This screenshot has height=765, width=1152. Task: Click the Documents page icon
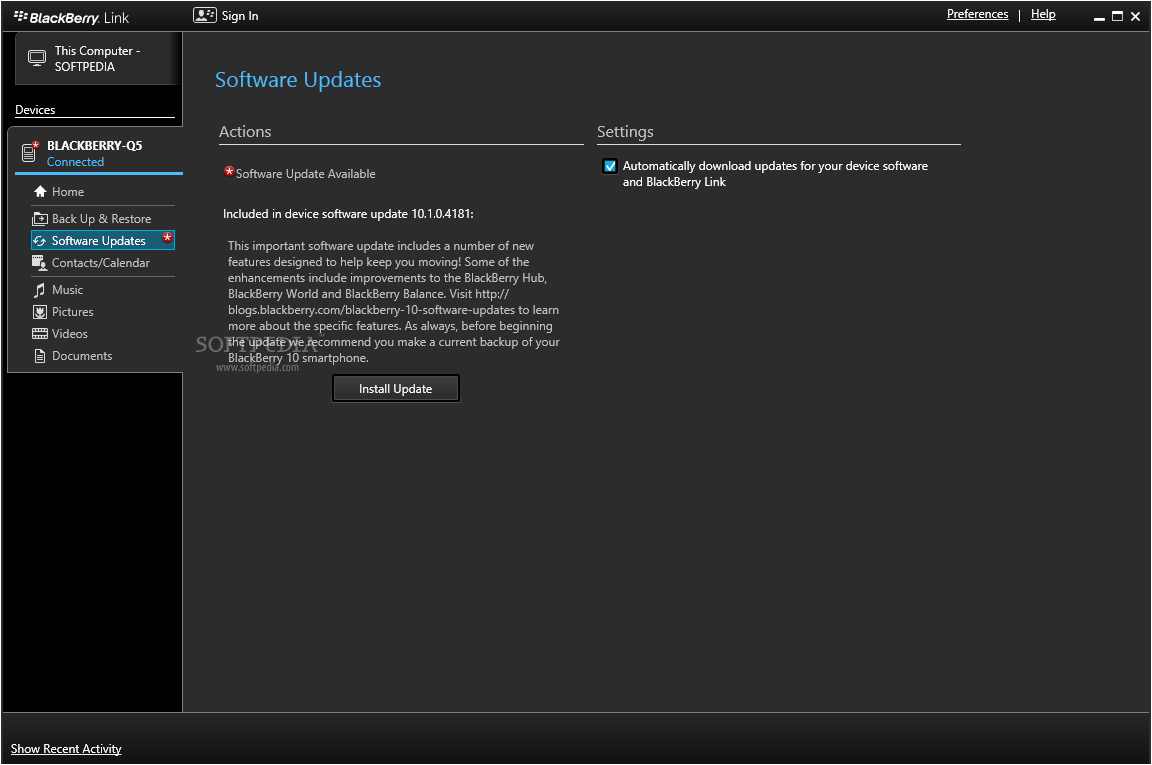40,356
